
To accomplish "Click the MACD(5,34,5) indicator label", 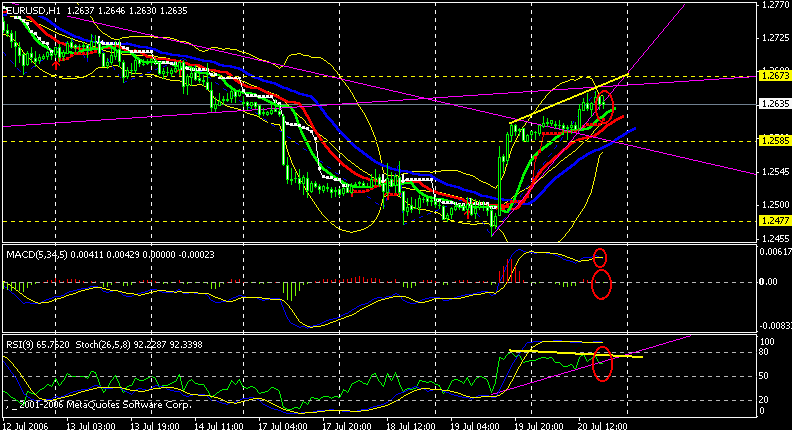I will click(36, 255).
